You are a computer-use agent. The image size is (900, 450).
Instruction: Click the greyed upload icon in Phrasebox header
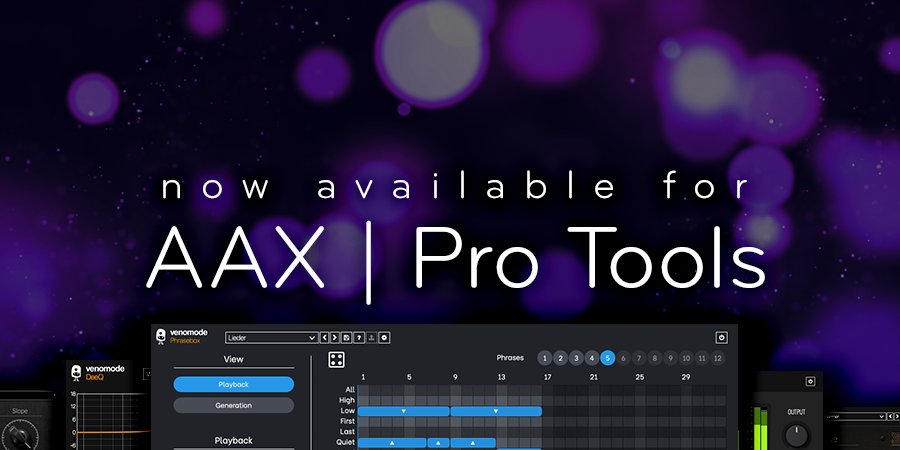coord(371,338)
